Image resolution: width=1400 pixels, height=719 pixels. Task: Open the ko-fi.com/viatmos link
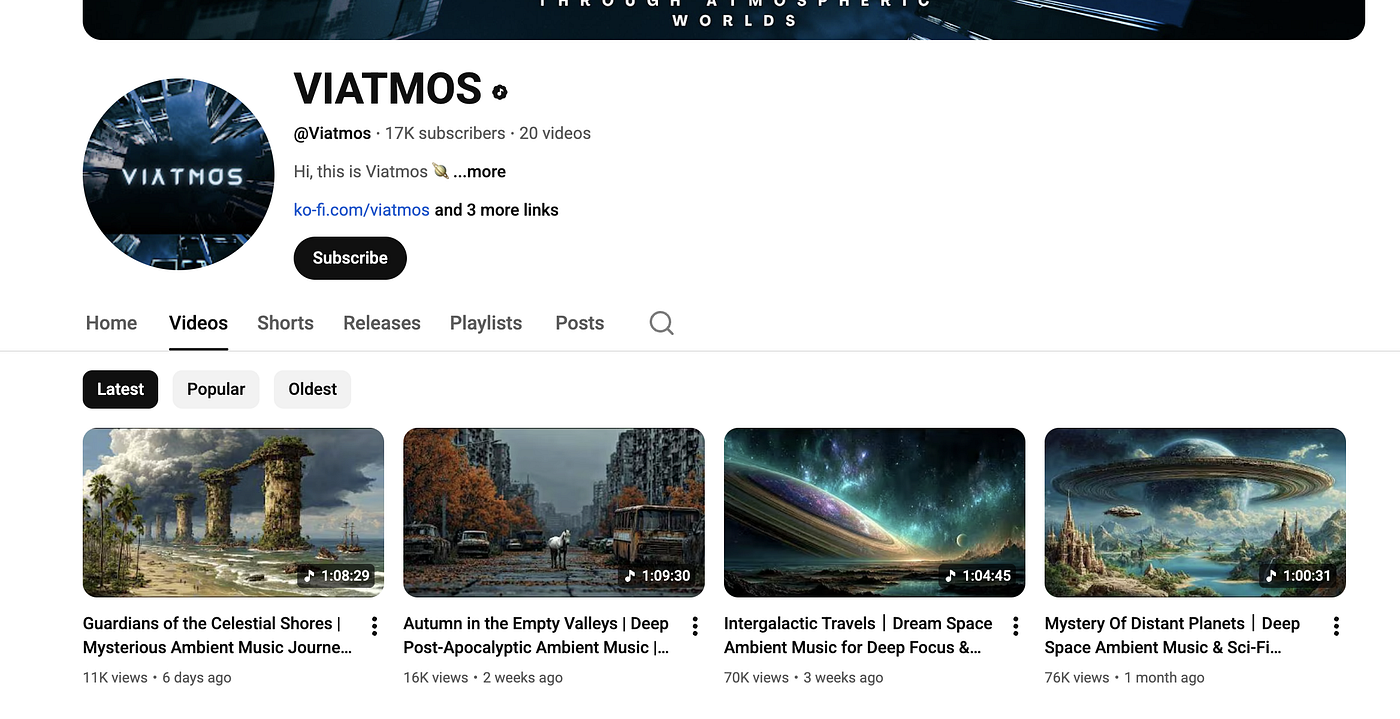[361, 210]
